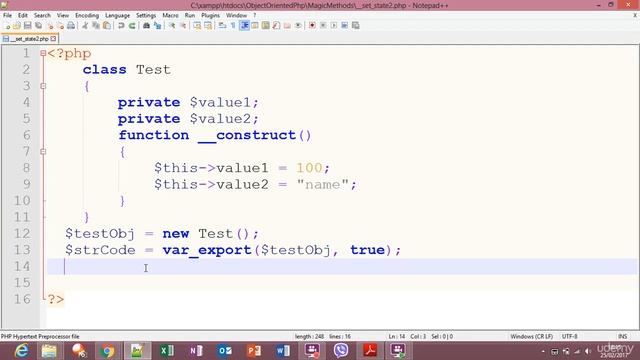Open Find with the binoculars icon
640x360 pixels.
pyautogui.click(x=146, y=26)
